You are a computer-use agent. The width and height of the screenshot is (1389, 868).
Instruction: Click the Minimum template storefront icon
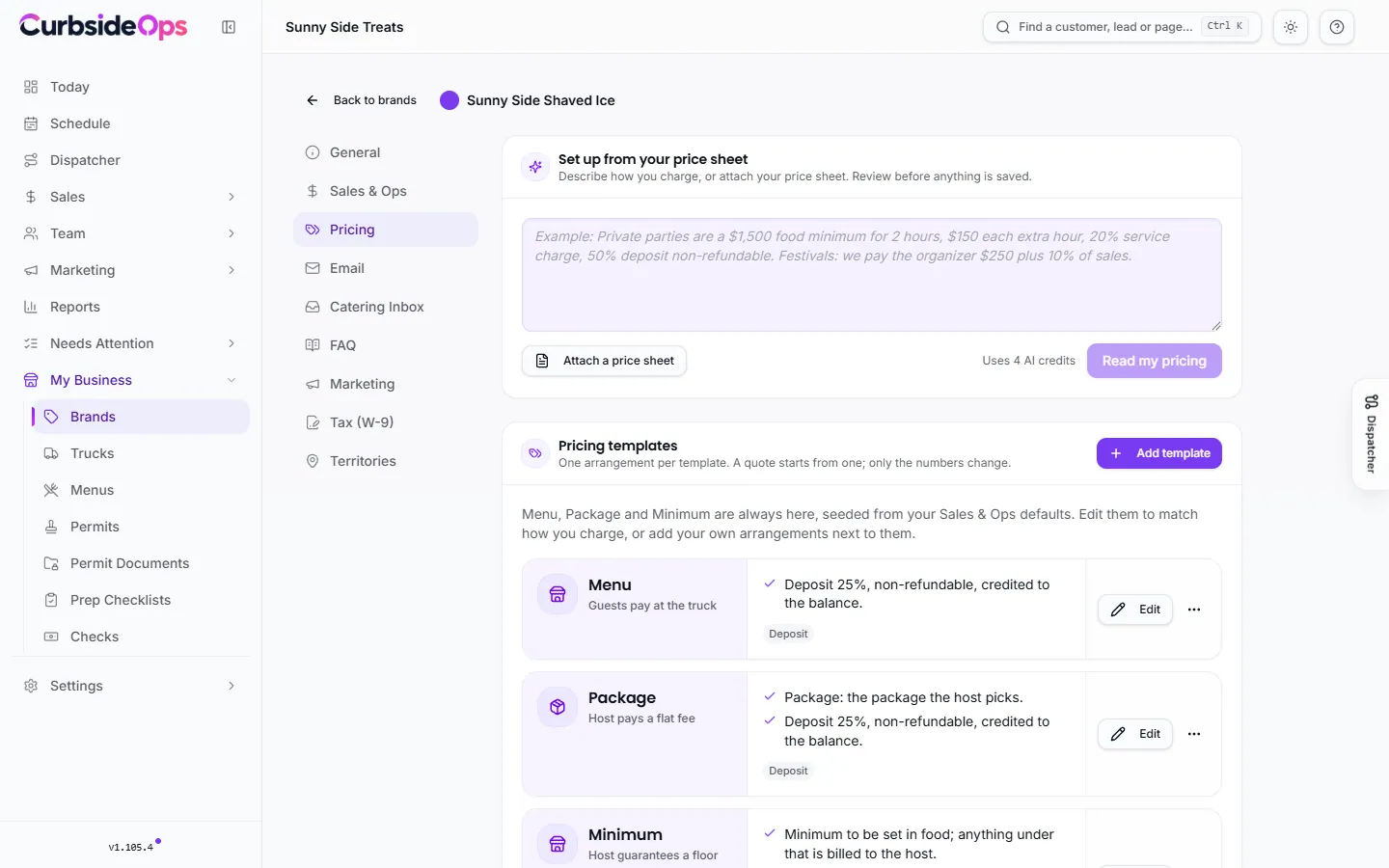coord(558,844)
